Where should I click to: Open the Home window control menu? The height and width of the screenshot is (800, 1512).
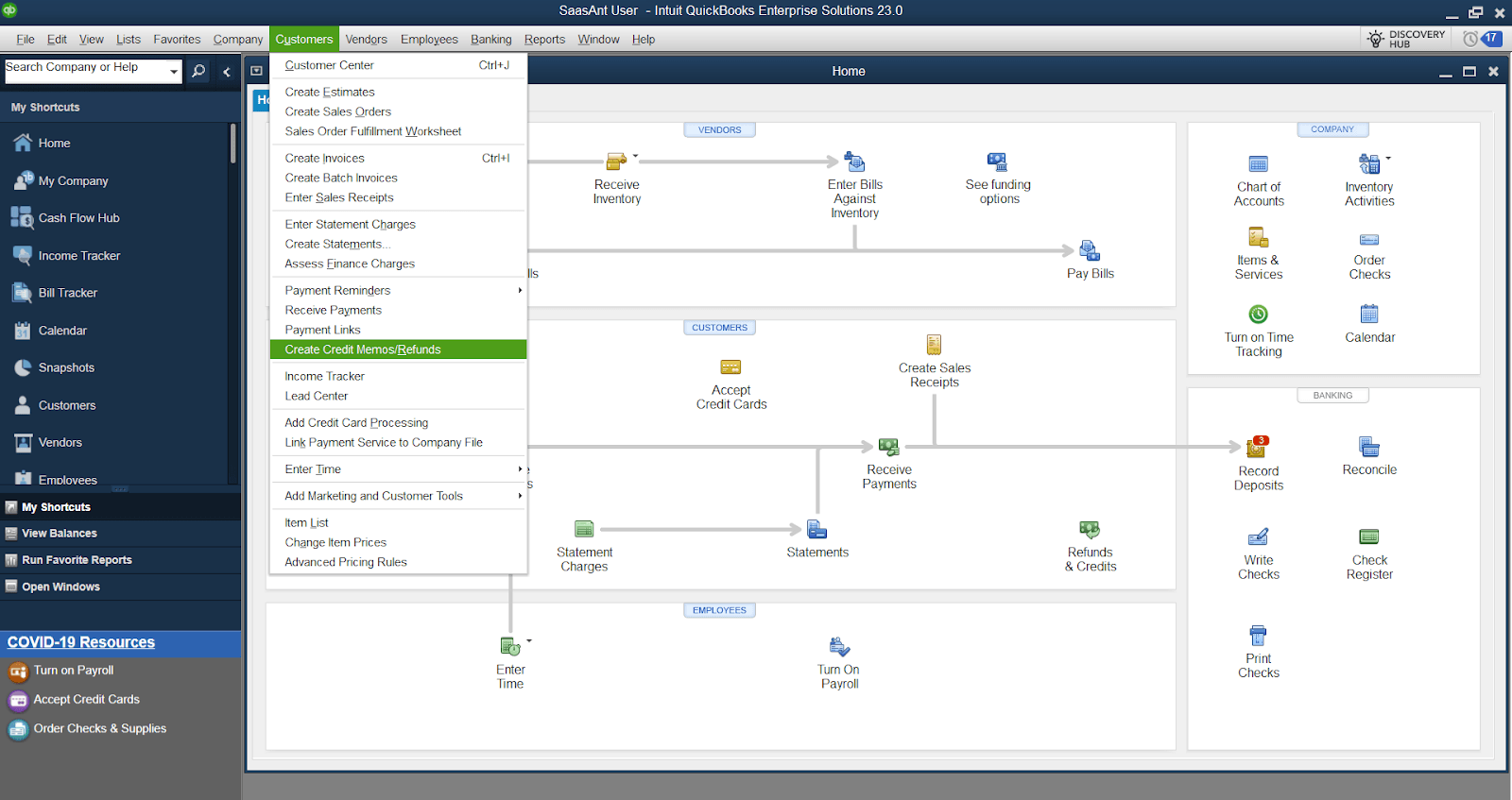click(x=256, y=71)
